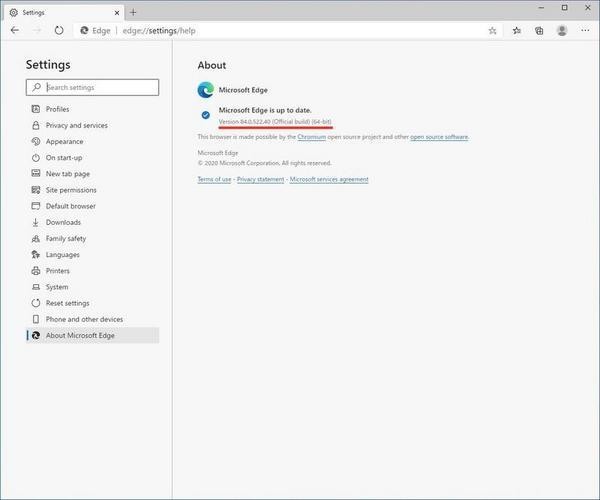Viewport: 600px width, 500px height.
Task: Open Collections icon in toolbar
Action: (539, 31)
